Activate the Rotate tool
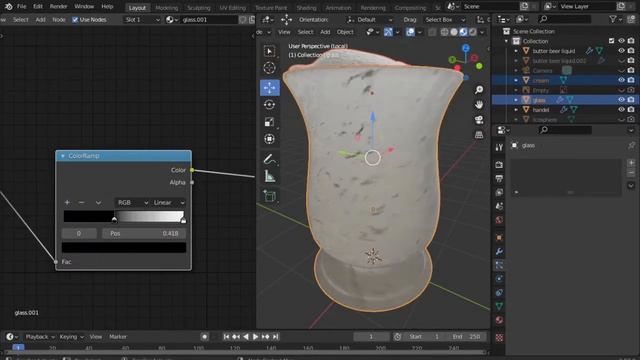This screenshot has width=640, height=360. pyautogui.click(x=269, y=105)
